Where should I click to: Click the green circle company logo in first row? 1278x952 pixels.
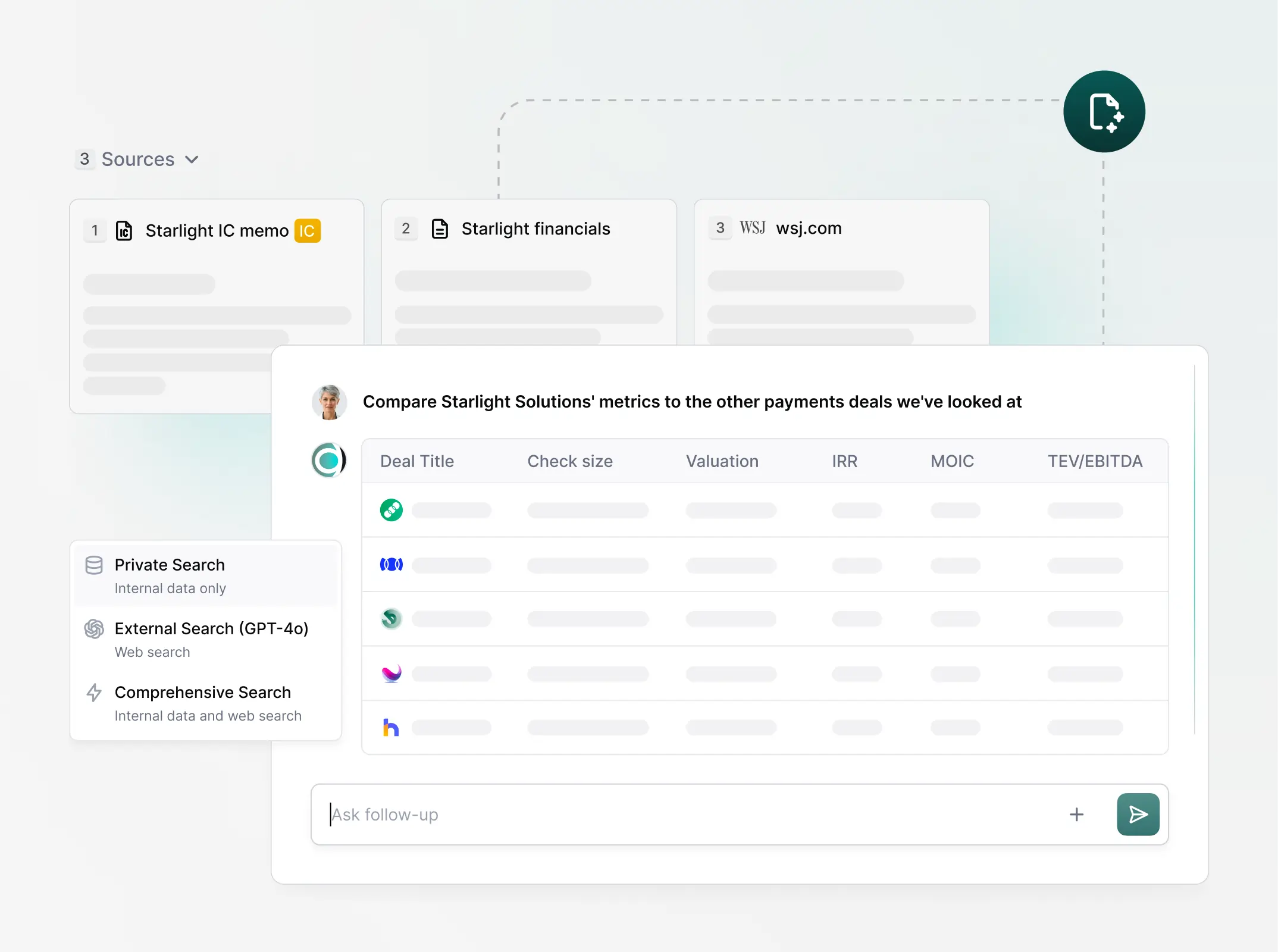391,510
